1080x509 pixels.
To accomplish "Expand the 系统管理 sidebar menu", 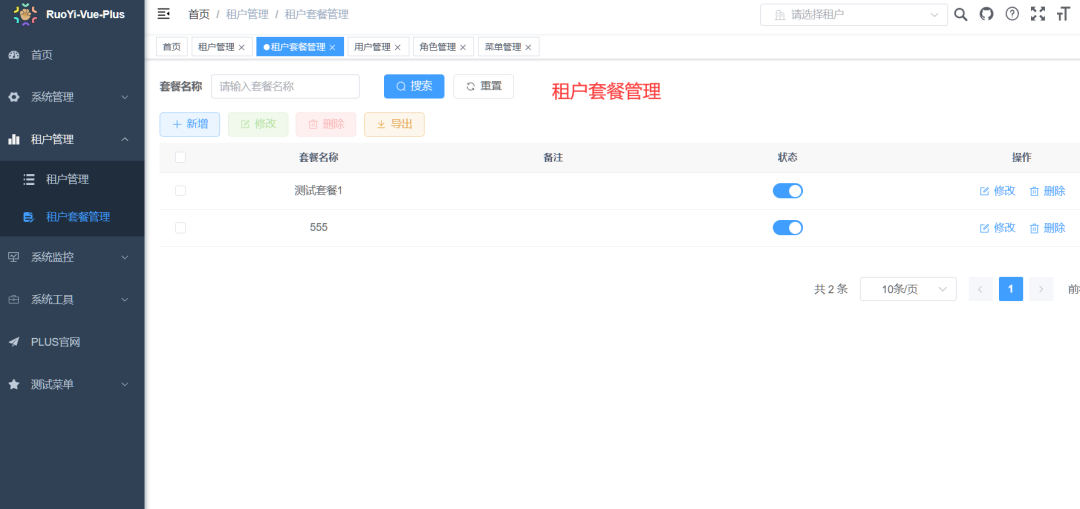I will (72, 97).
